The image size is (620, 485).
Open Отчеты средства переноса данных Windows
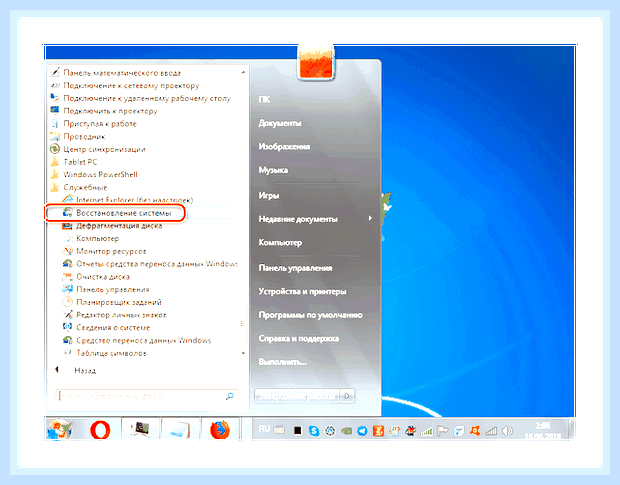point(150,264)
